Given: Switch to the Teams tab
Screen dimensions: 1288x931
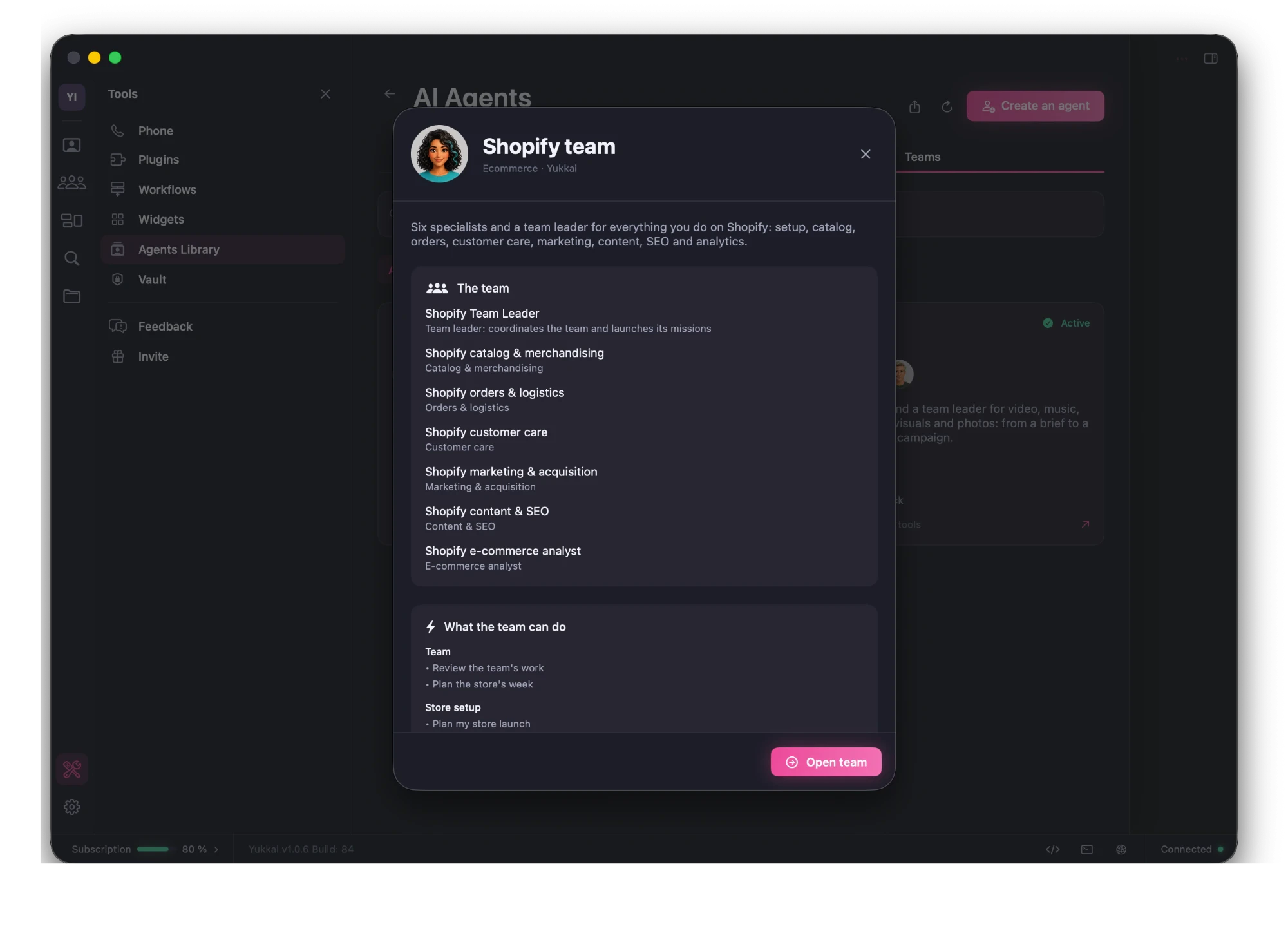Looking at the screenshot, I should (x=922, y=157).
